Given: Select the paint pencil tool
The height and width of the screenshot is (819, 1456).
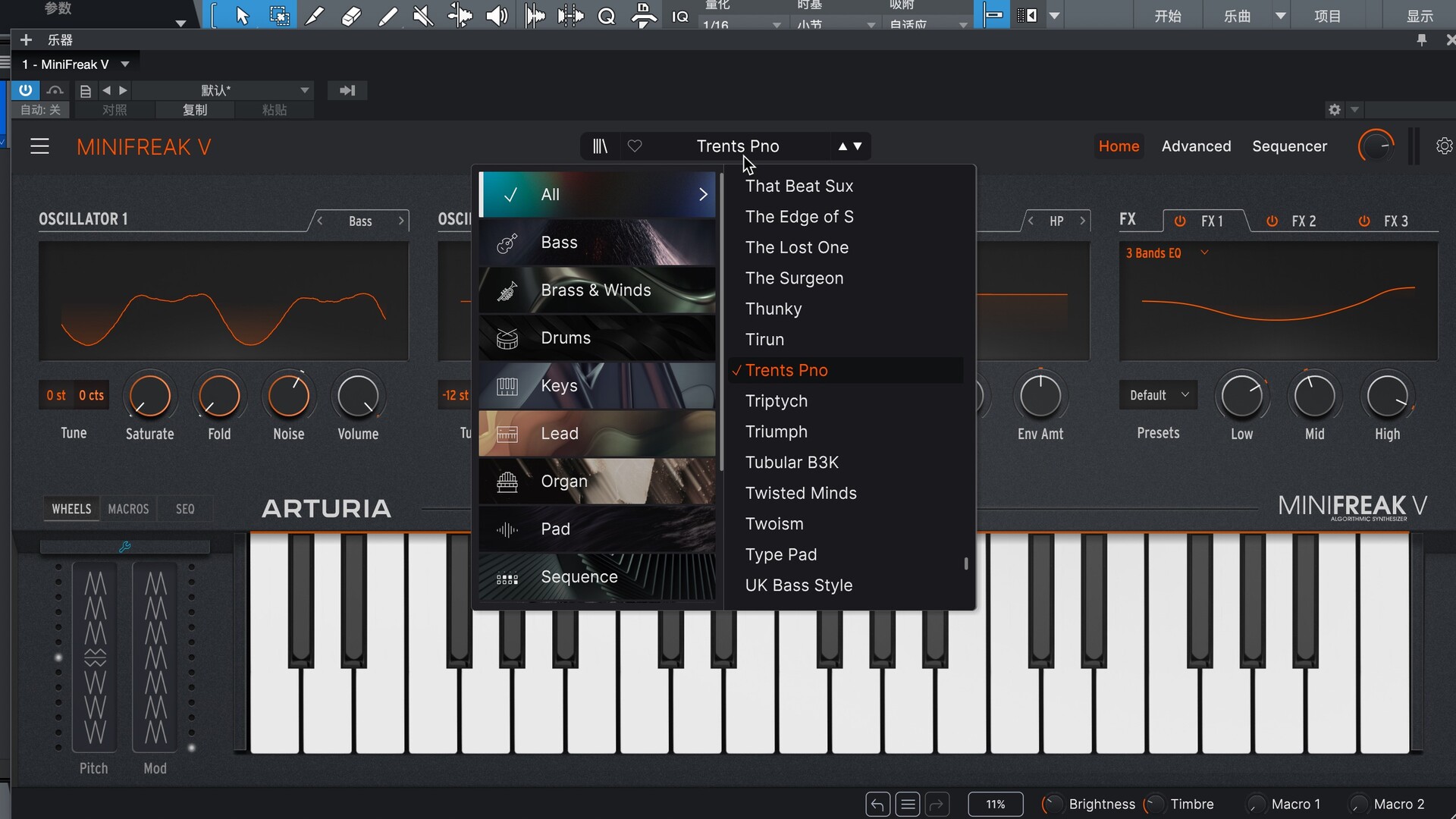Looking at the screenshot, I should tap(388, 15).
